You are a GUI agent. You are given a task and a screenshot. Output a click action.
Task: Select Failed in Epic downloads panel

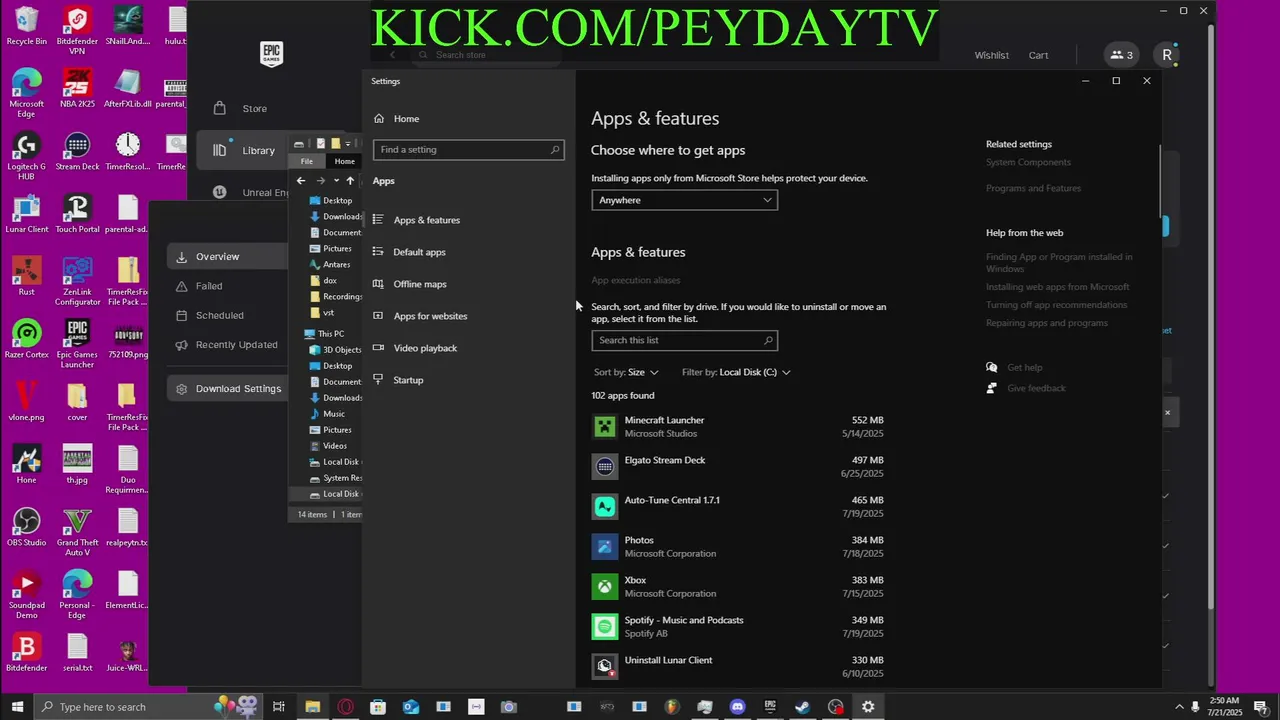tap(209, 286)
